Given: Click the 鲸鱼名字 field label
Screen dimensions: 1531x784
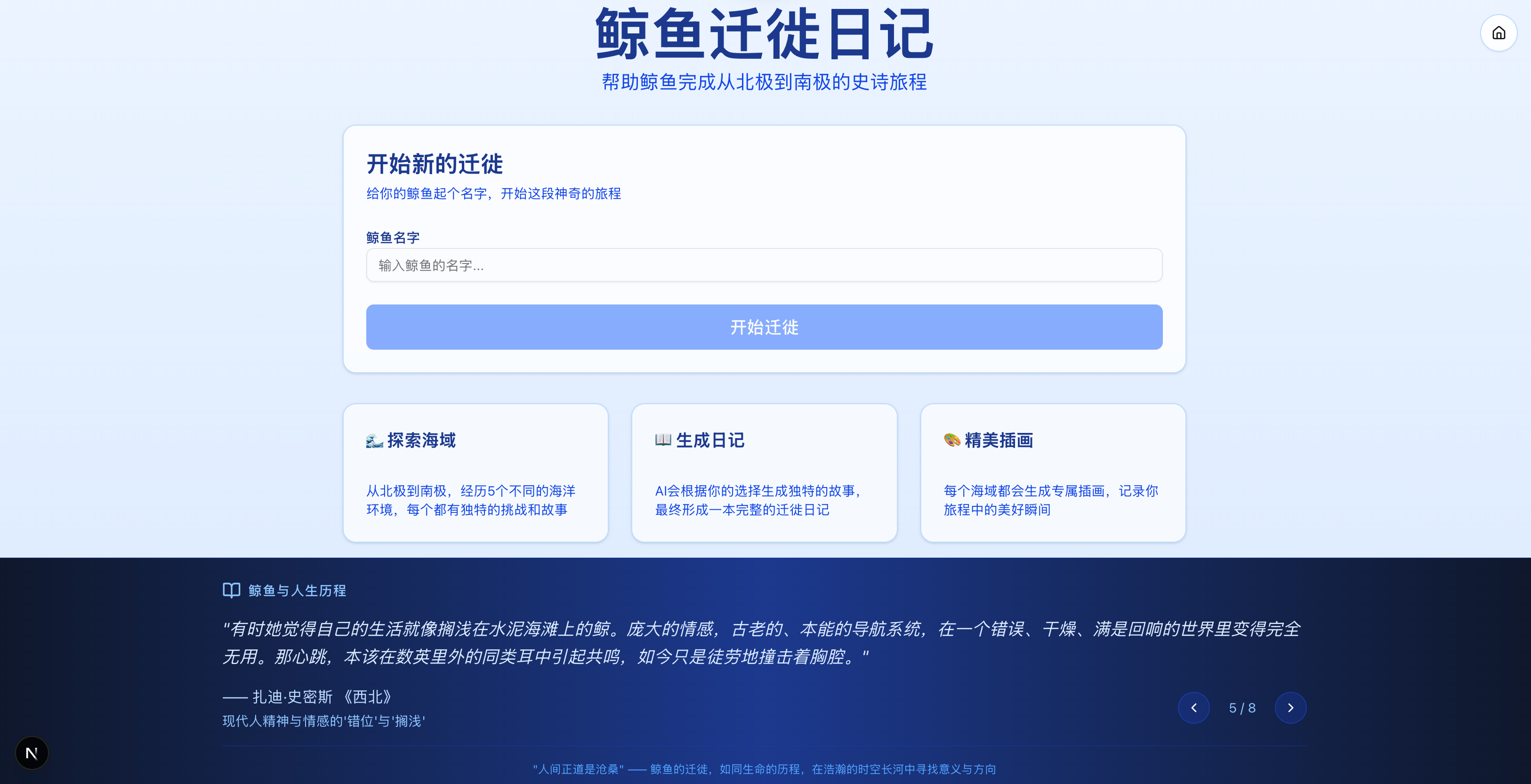Looking at the screenshot, I should click(393, 238).
